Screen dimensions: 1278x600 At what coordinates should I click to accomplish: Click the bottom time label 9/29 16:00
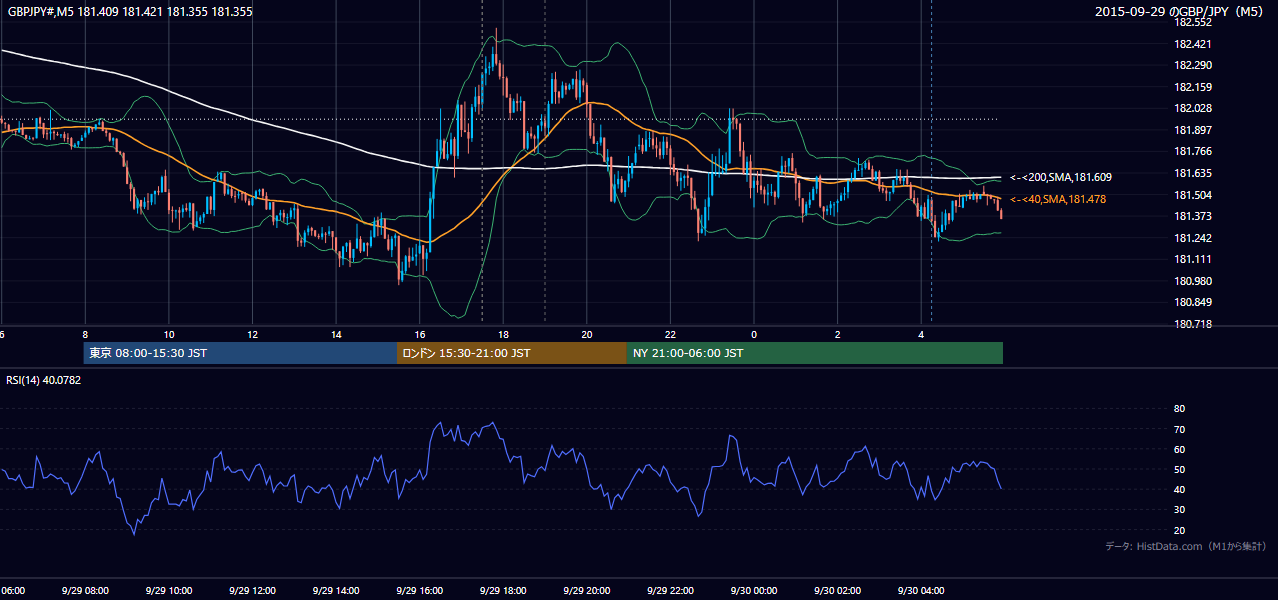pyautogui.click(x=420, y=591)
